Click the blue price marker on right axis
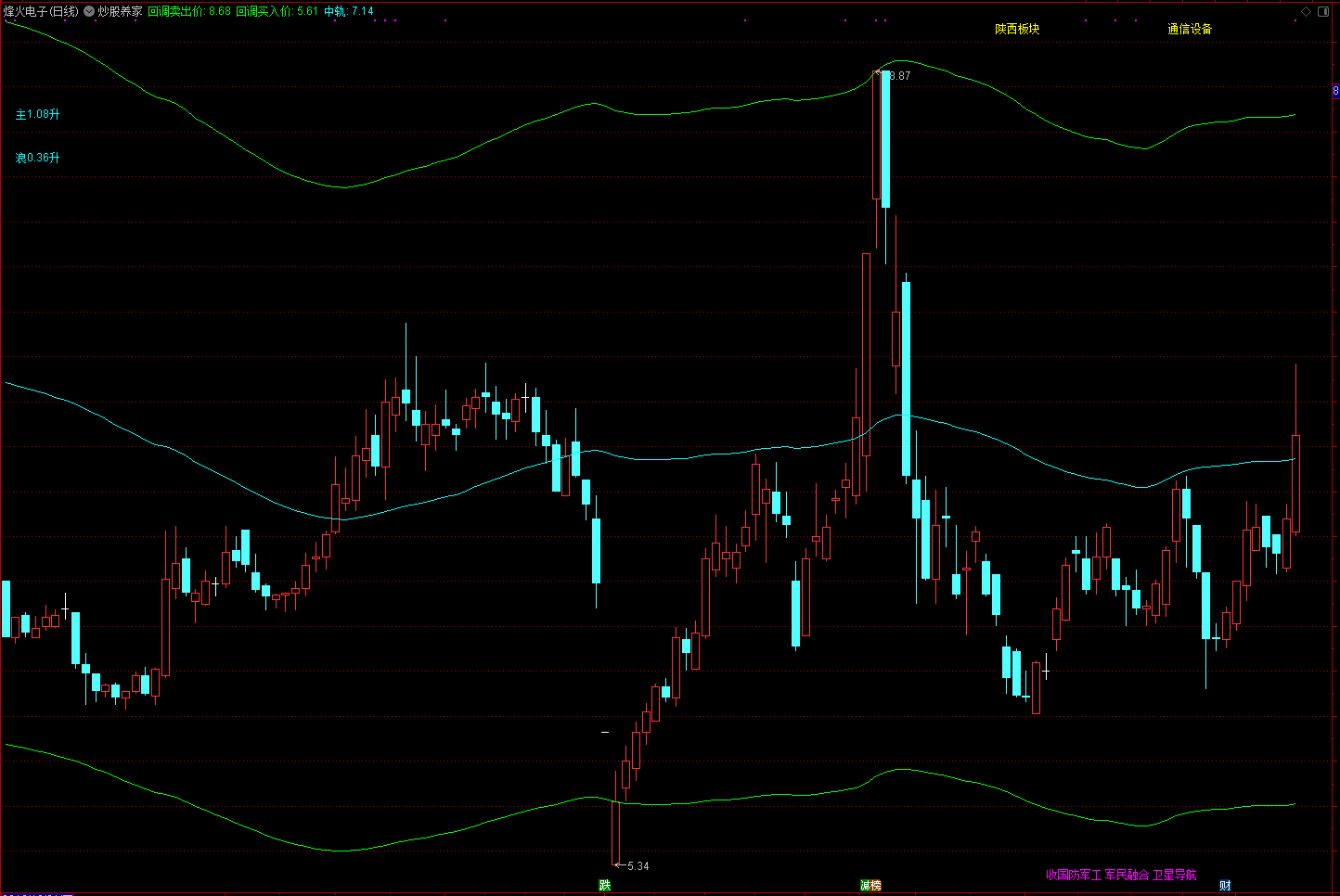The width and height of the screenshot is (1340, 896). coord(1335,91)
